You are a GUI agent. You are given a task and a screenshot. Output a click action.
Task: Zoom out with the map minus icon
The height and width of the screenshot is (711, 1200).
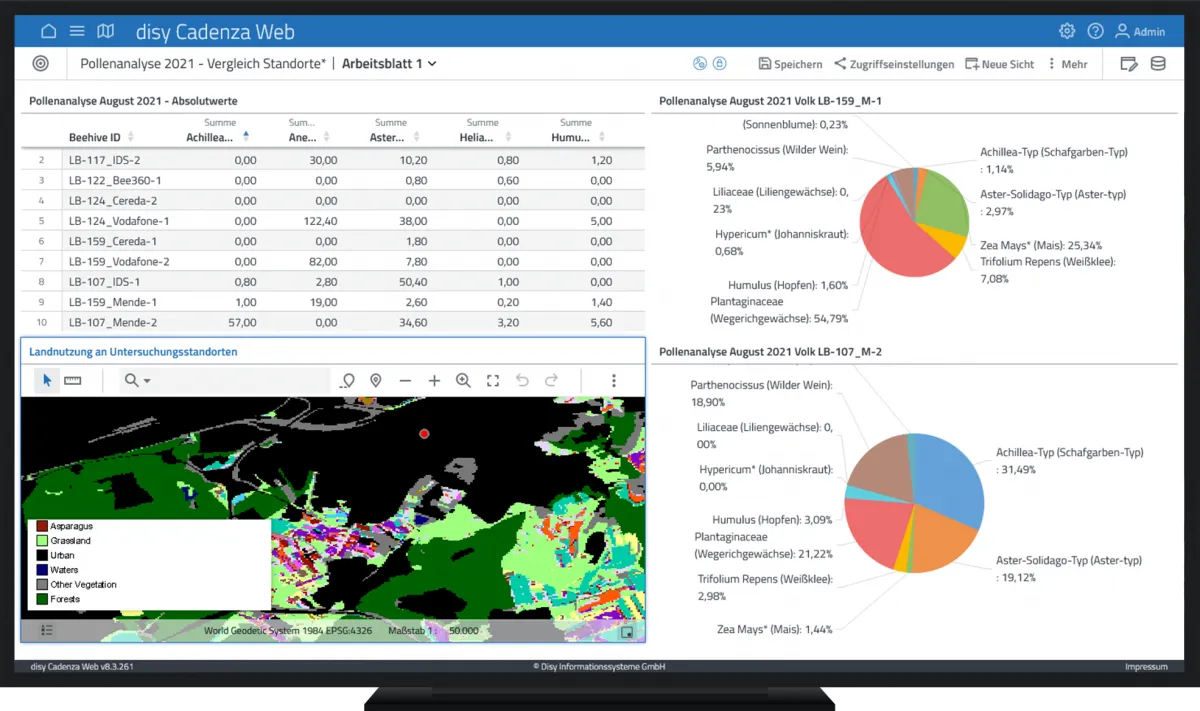point(405,380)
